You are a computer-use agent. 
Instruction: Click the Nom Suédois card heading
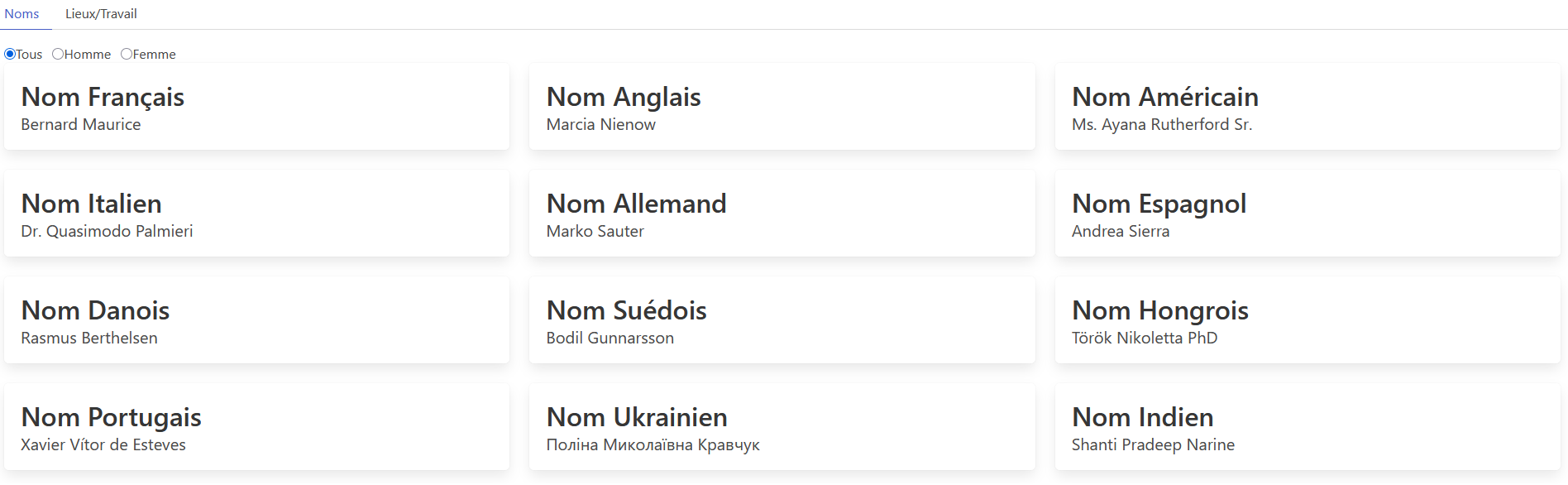pyautogui.click(x=627, y=310)
